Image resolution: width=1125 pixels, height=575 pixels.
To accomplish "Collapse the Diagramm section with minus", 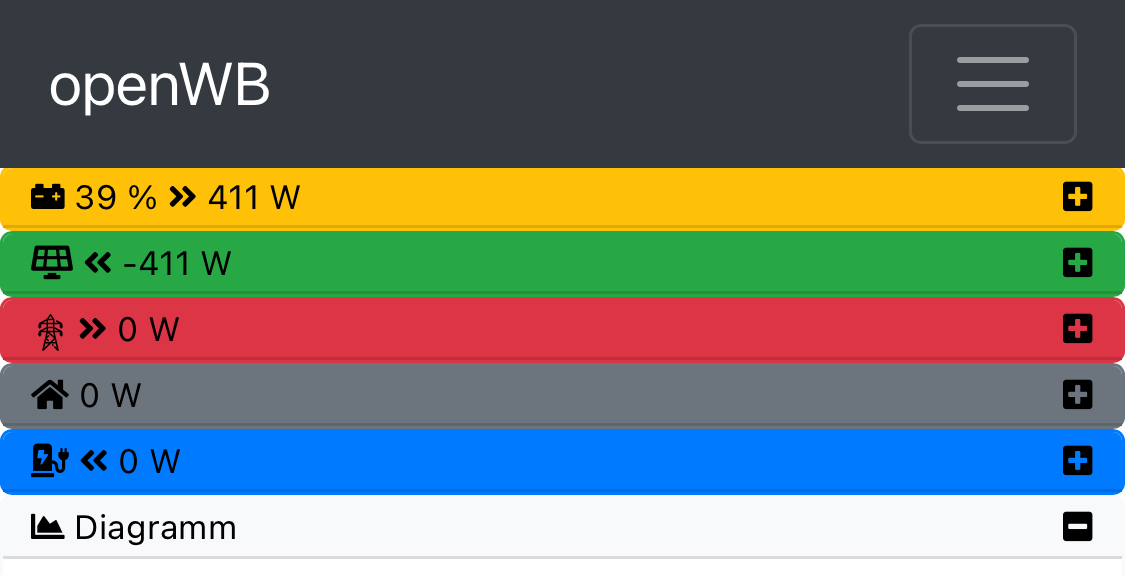I will (1077, 527).
